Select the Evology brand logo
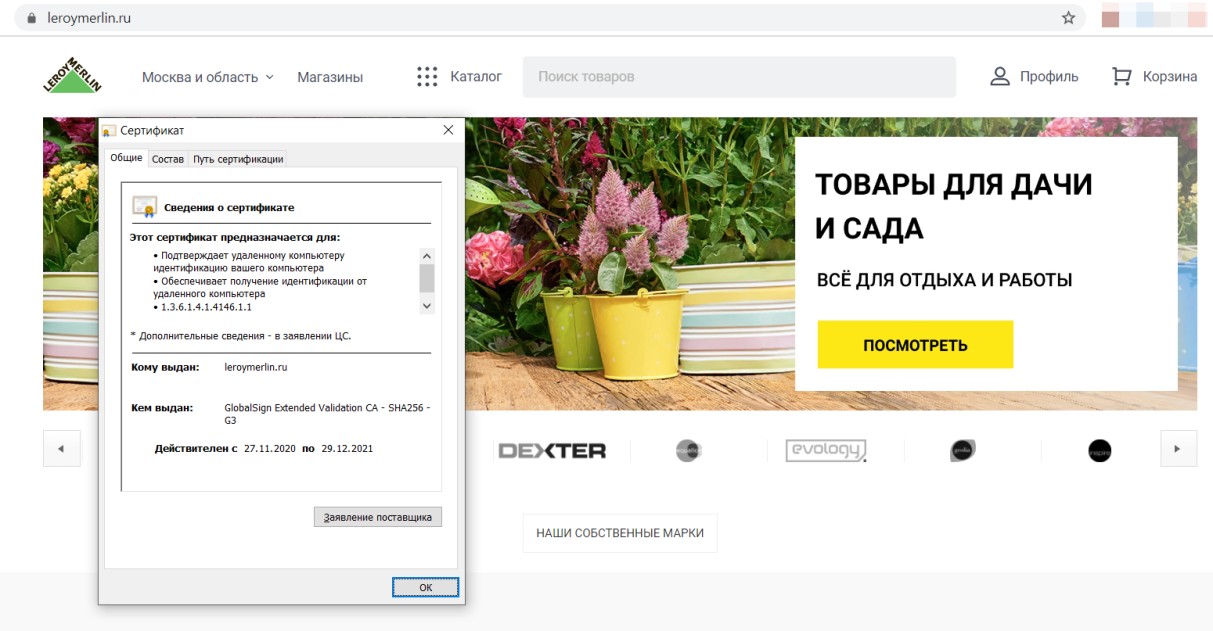The image size is (1213, 631). pos(825,450)
